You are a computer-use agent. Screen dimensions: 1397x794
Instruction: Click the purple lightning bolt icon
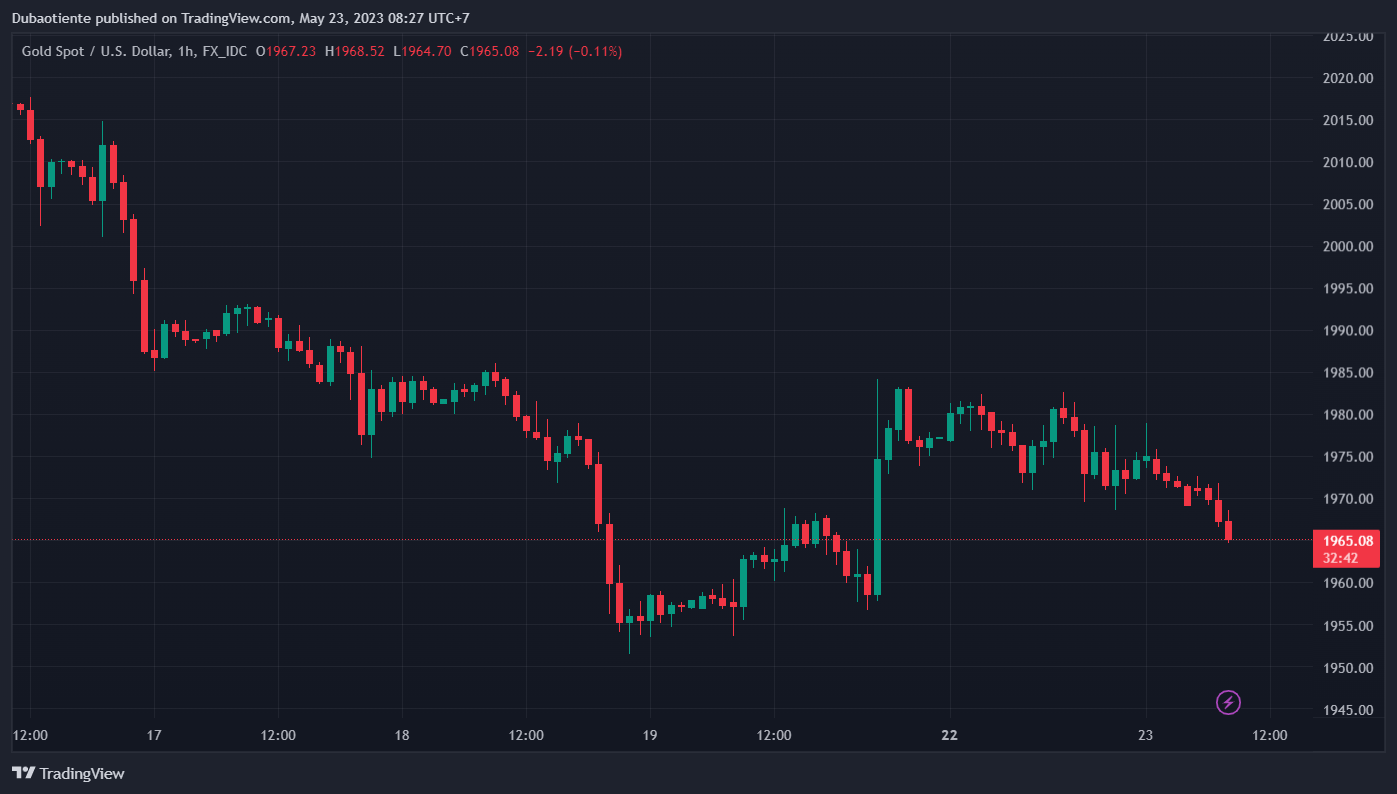[1228, 703]
